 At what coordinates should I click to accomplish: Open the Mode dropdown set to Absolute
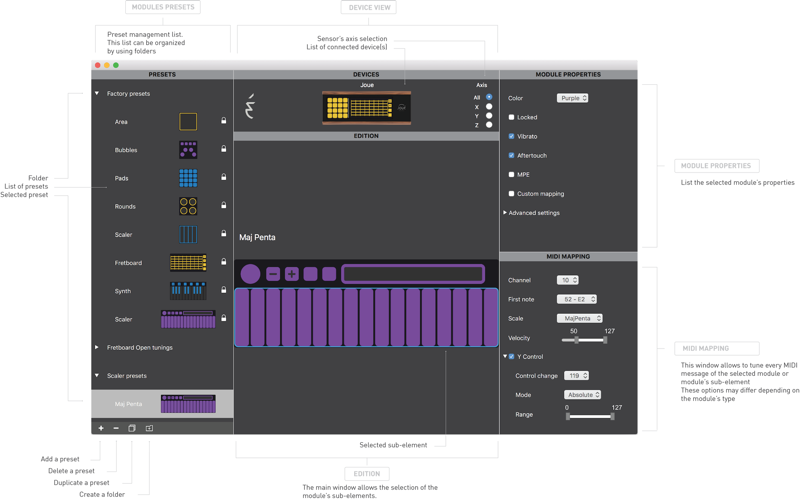pyautogui.click(x=582, y=395)
